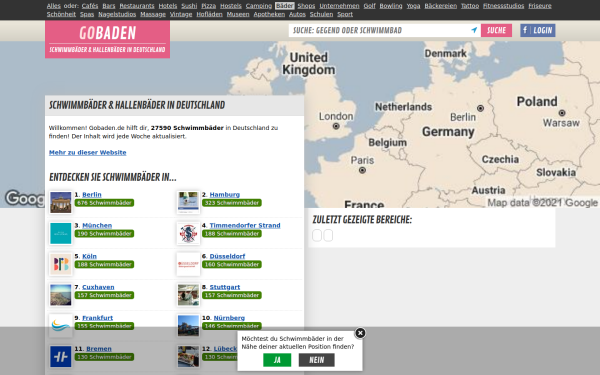Select the Fitnessstudios category

[x=504, y=6]
